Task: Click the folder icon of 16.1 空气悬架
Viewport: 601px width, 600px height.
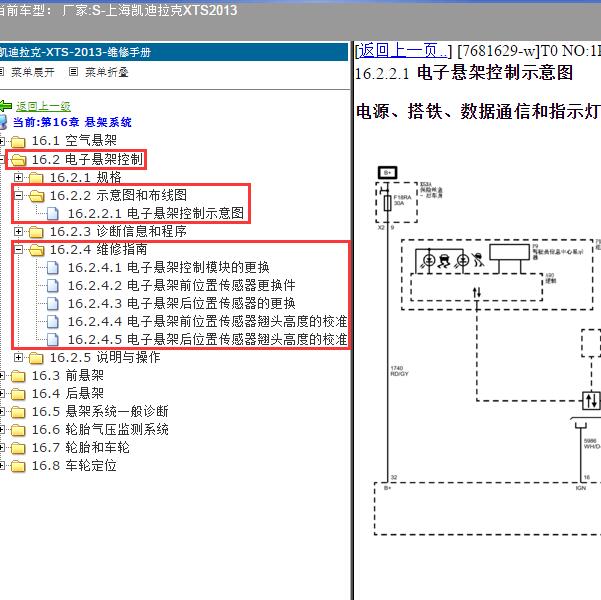Action: point(18,141)
